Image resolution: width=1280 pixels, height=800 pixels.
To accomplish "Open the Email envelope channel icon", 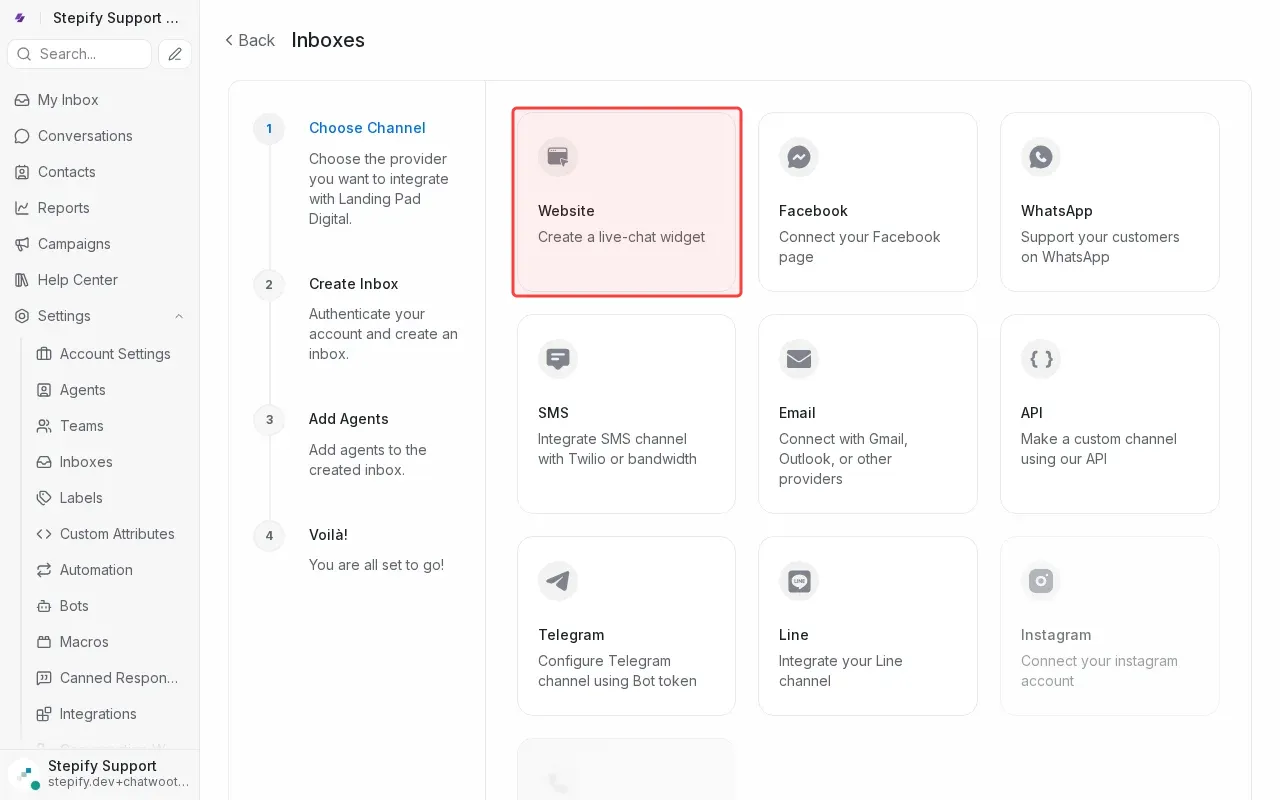I will point(799,359).
